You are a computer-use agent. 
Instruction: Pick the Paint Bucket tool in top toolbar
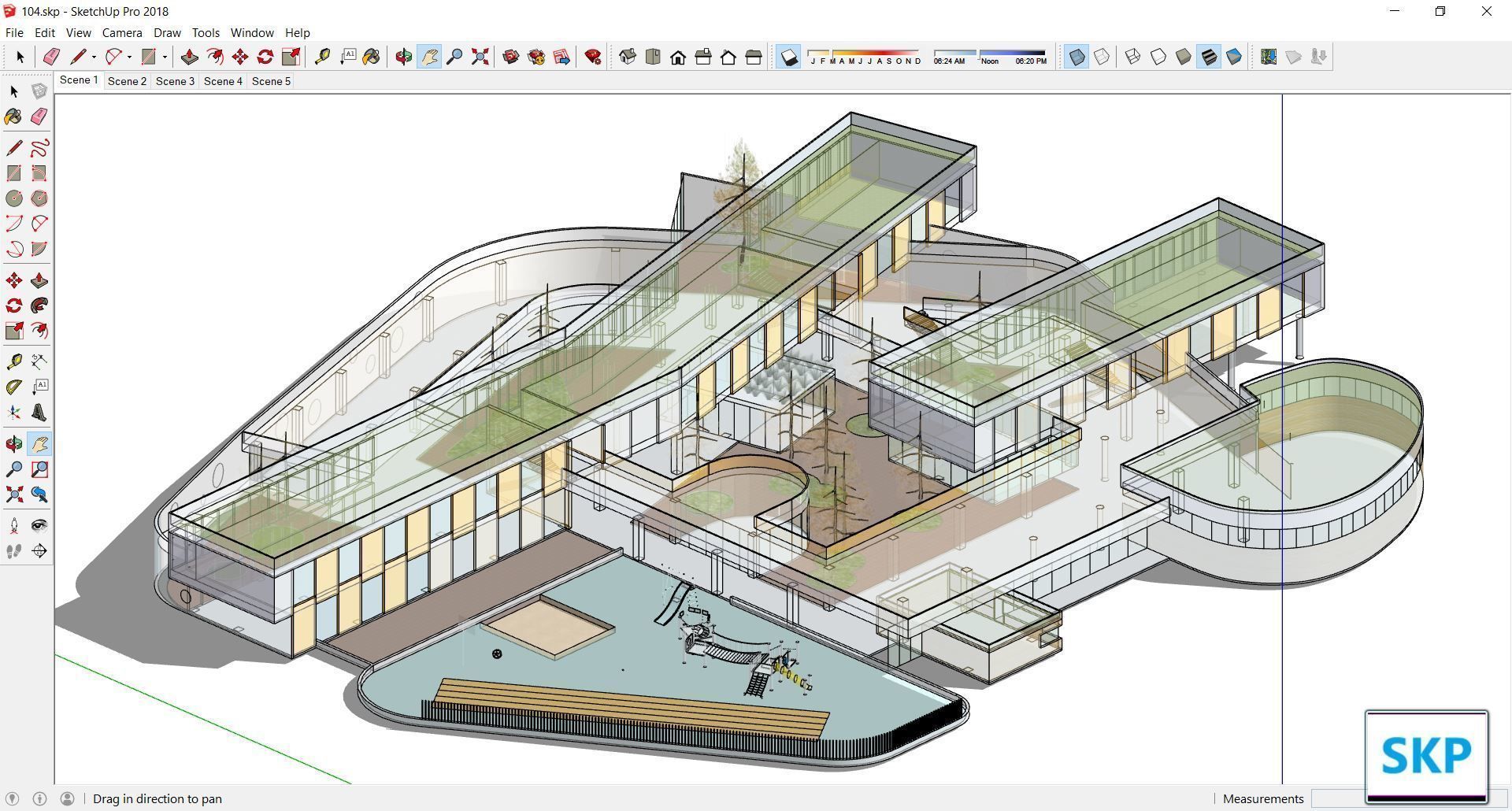pos(372,57)
